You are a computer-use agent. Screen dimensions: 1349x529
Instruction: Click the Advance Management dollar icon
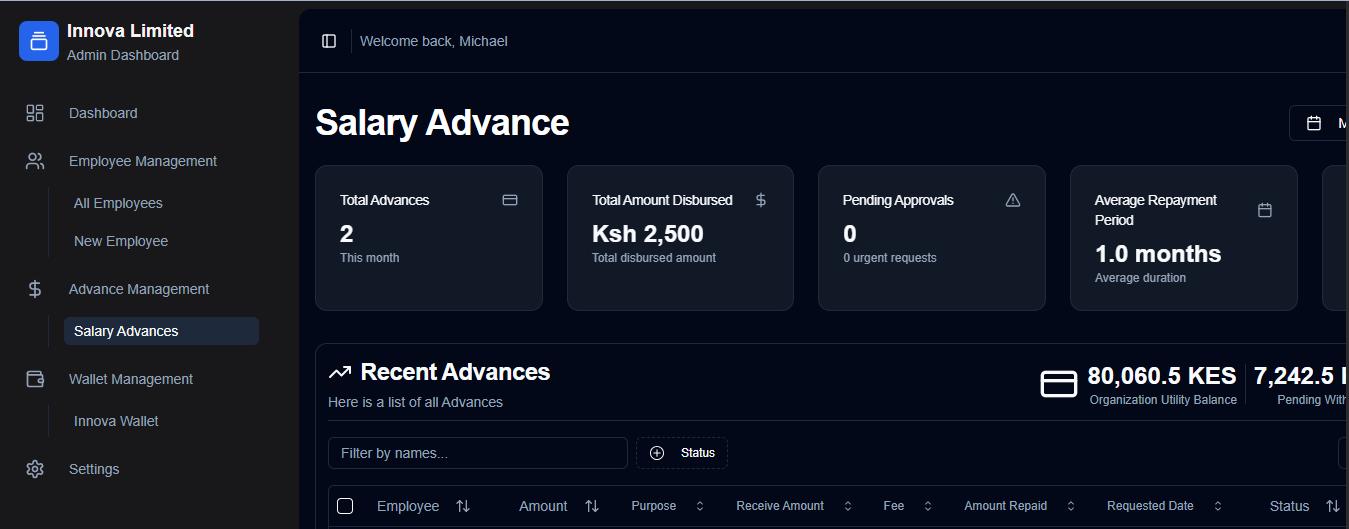(35, 289)
